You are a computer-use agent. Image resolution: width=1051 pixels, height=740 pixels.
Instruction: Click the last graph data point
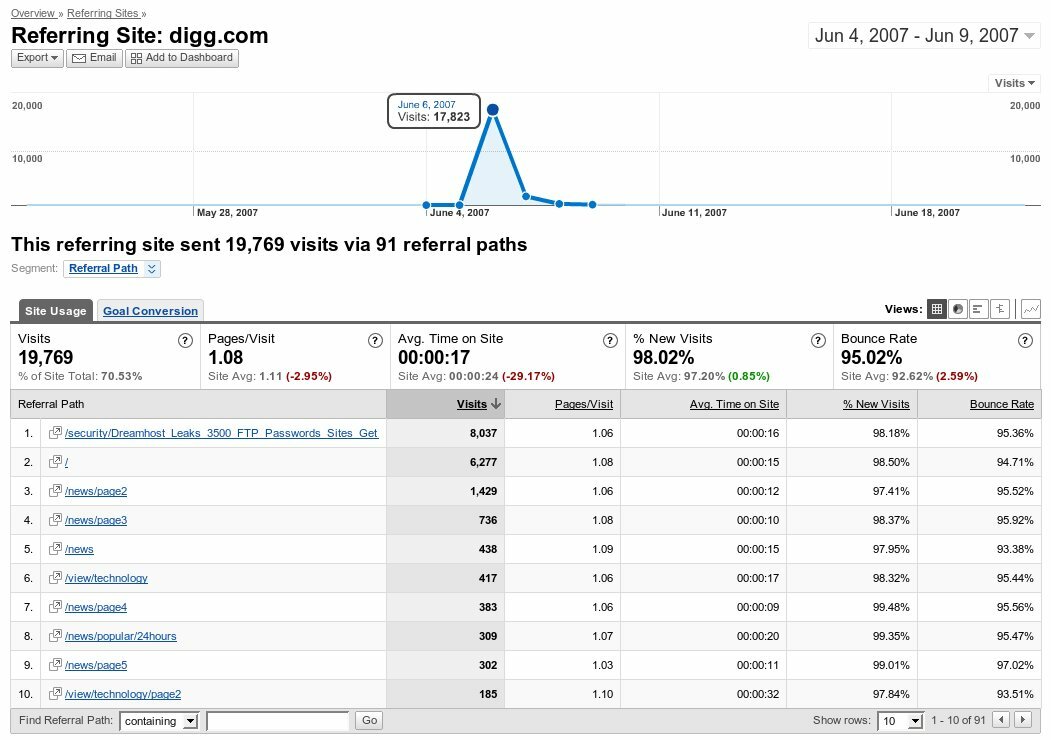point(593,204)
